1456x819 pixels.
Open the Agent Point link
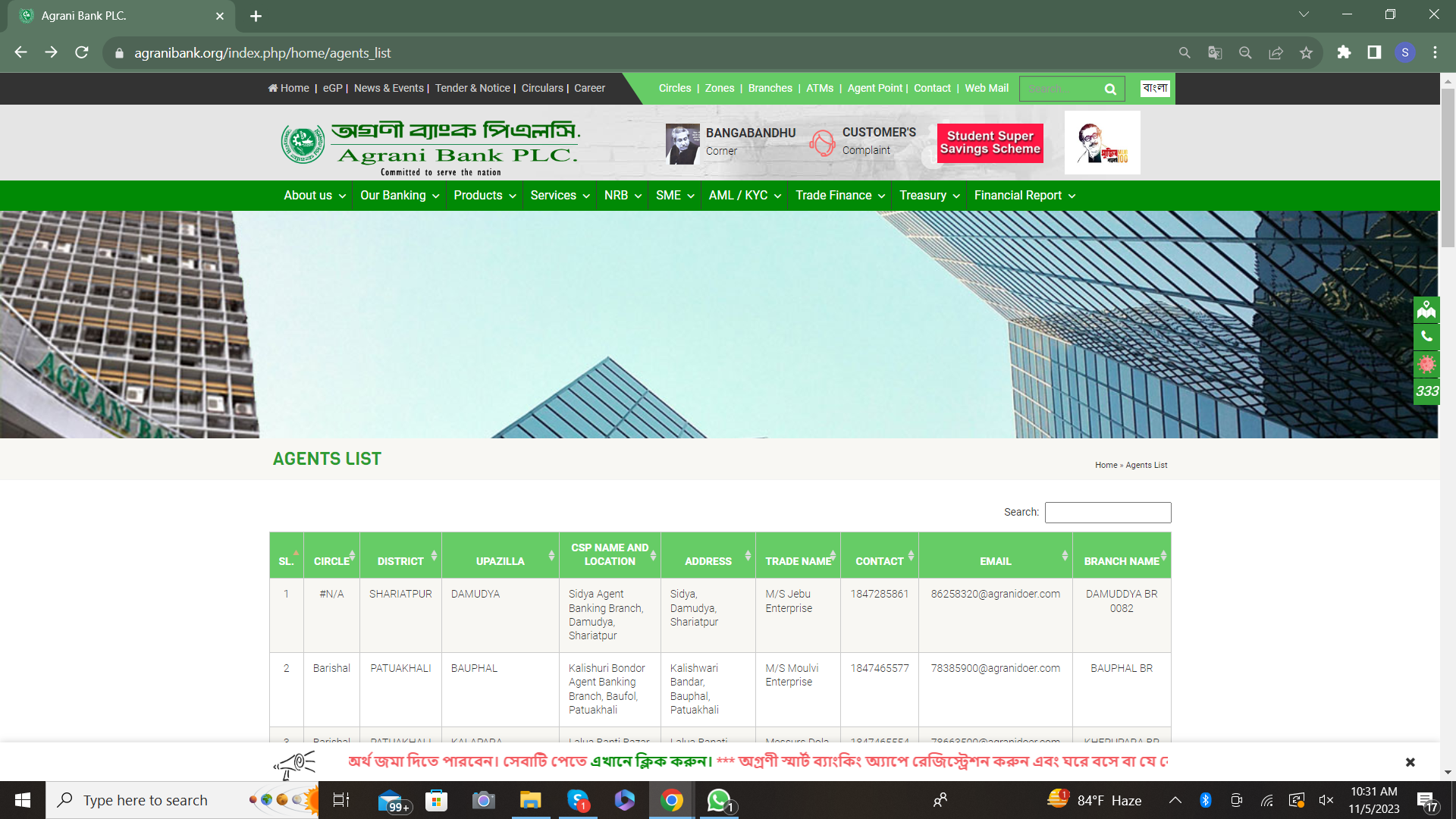[875, 88]
